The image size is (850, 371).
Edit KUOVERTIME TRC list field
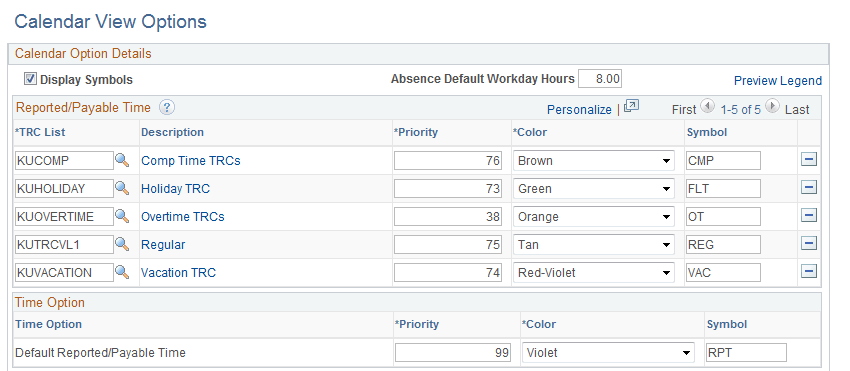(x=64, y=217)
